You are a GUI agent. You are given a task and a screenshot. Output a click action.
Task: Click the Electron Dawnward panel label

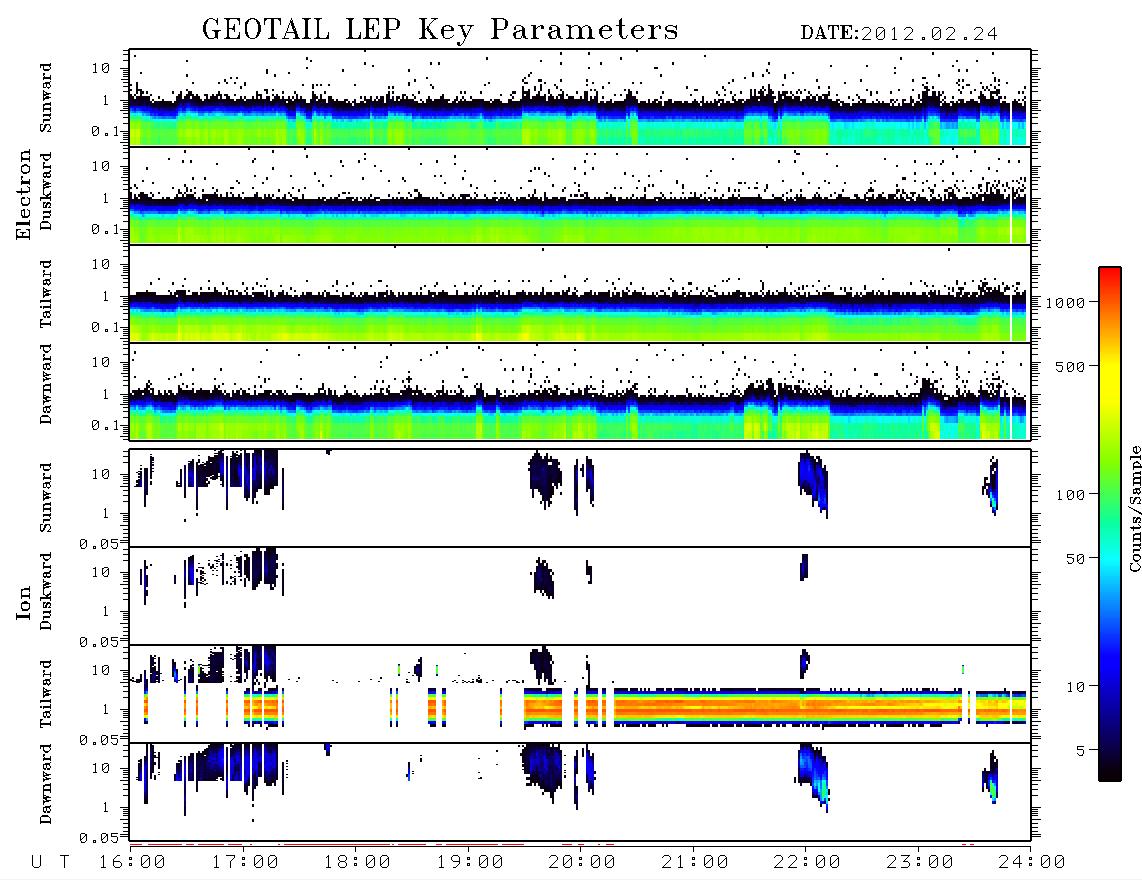(x=46, y=384)
